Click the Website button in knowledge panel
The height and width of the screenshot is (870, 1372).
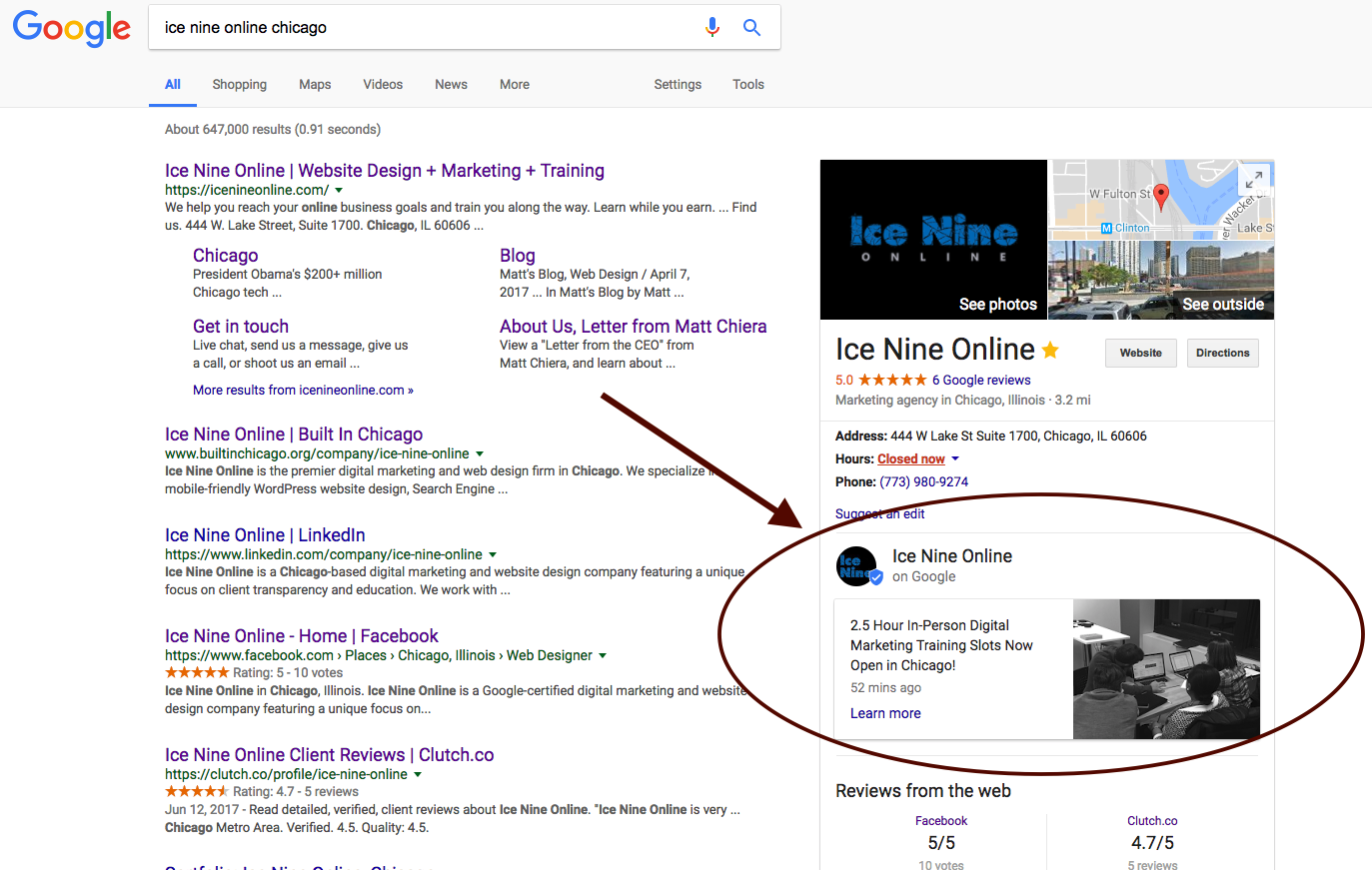click(x=1141, y=354)
